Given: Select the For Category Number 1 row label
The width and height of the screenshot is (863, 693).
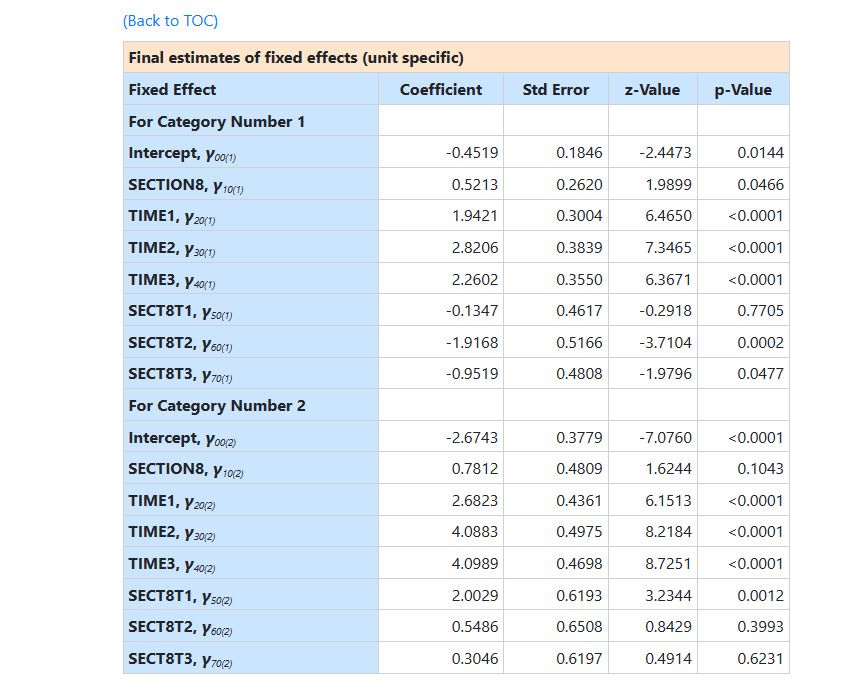Looking at the screenshot, I should pyautogui.click(x=217, y=122).
